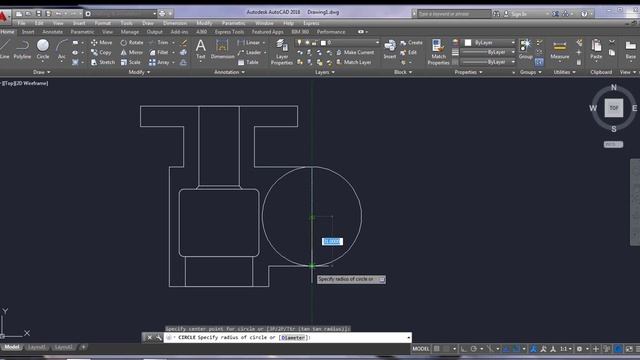Viewport: 640px width, 360px height.
Task: Click the Trim tool
Action: [159, 42]
